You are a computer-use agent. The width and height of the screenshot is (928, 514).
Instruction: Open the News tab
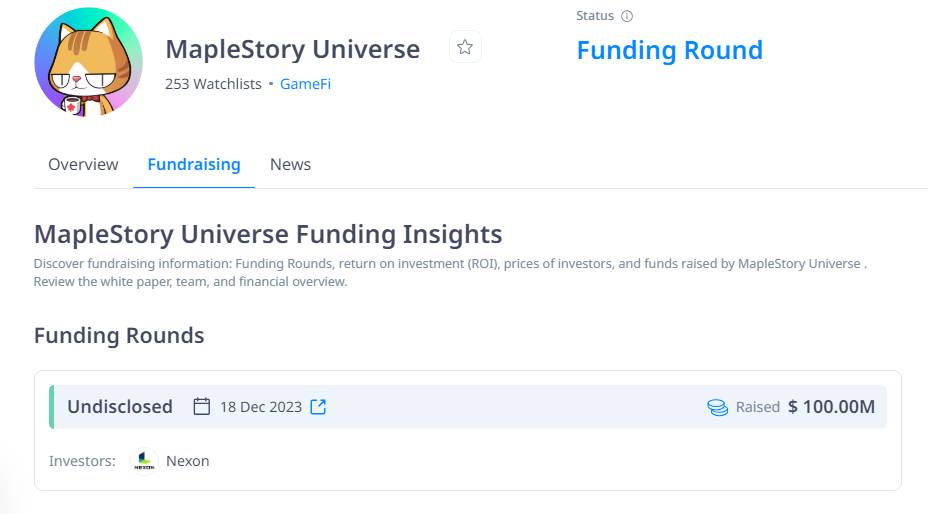[x=290, y=164]
